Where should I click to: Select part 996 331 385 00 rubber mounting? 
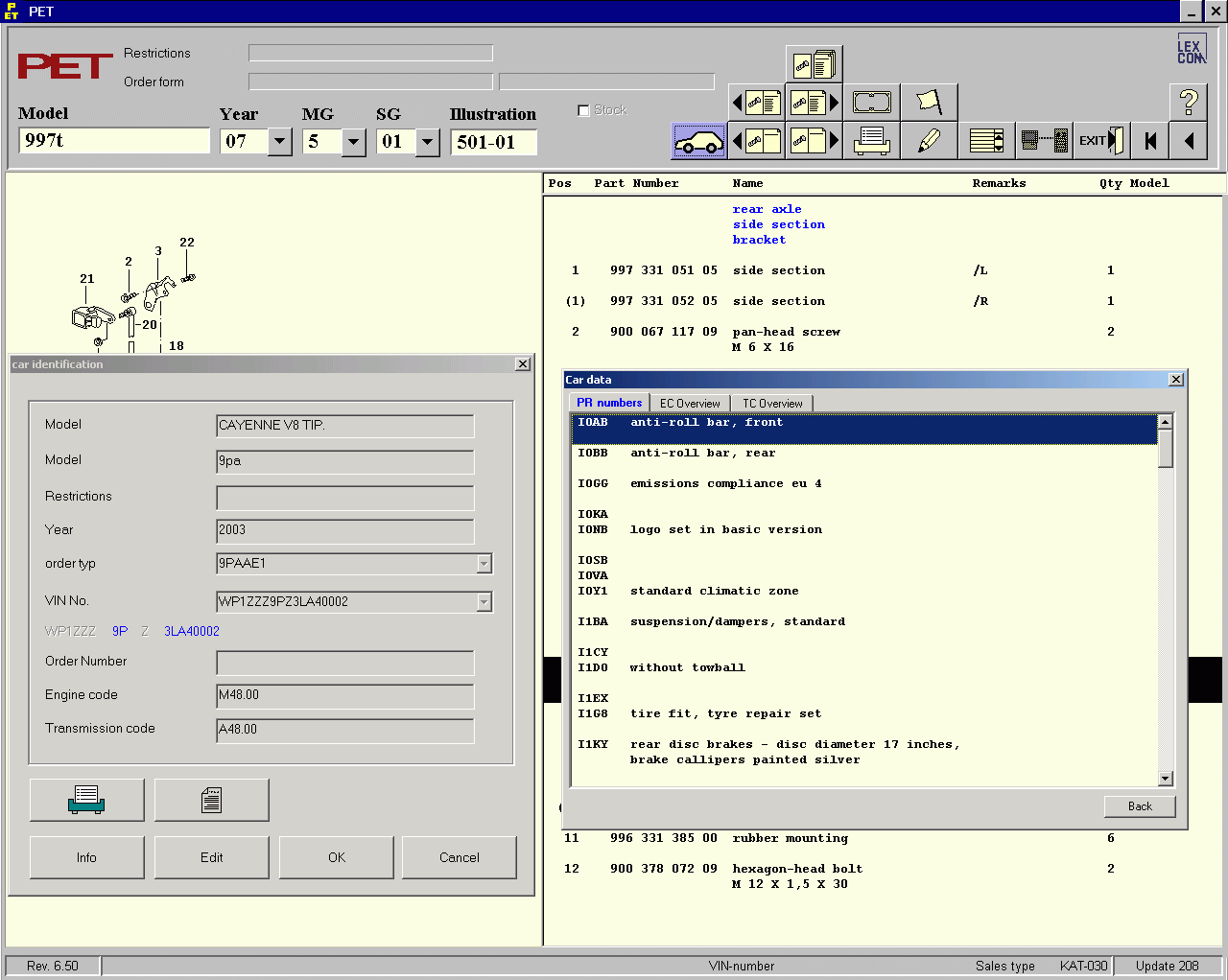click(883, 838)
